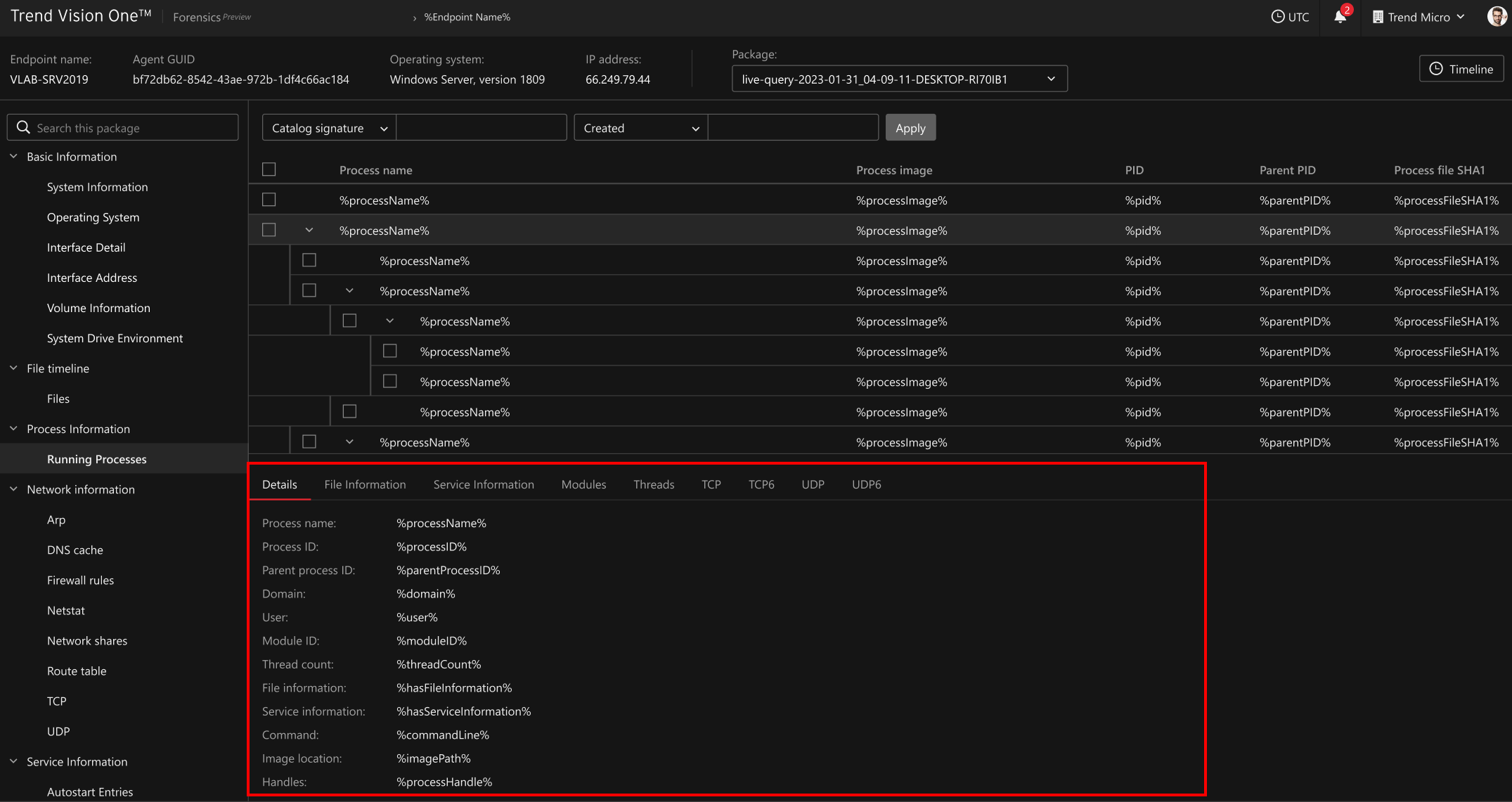Click the search magnifier in the sidebar
The width and height of the screenshot is (1512, 802).
pos(23,127)
